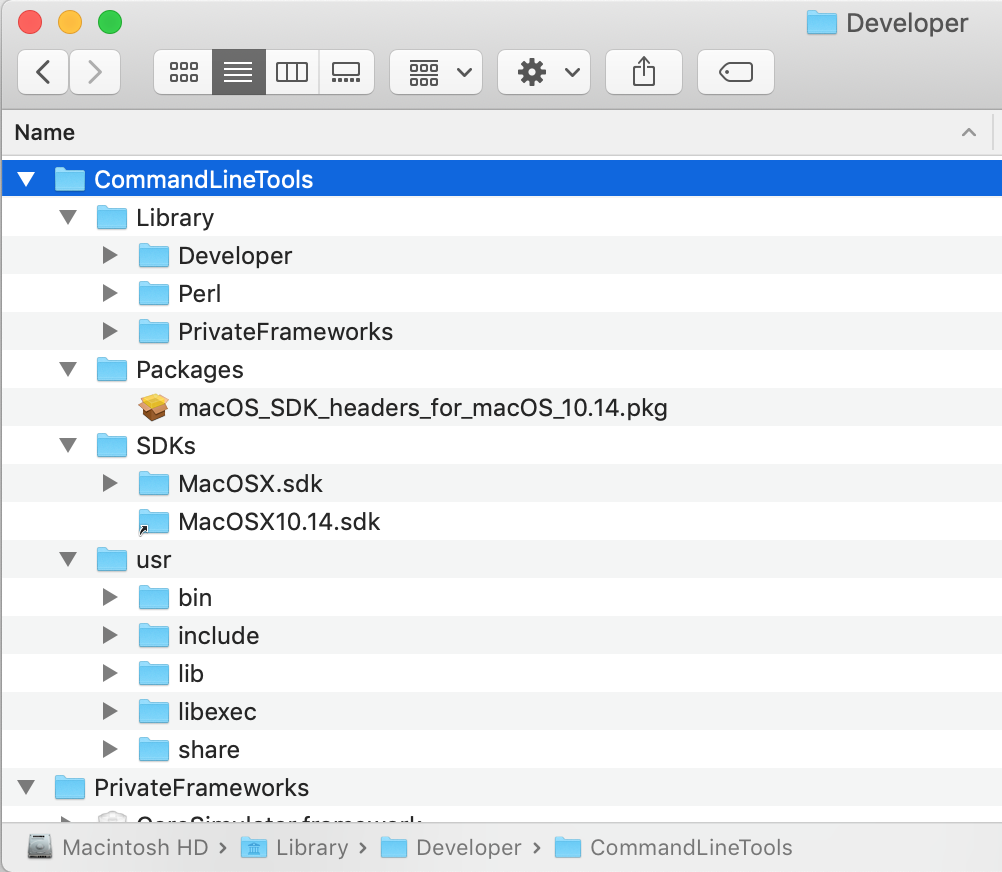Collapse the CommandLineTools folder
1002x872 pixels.
tap(26, 180)
